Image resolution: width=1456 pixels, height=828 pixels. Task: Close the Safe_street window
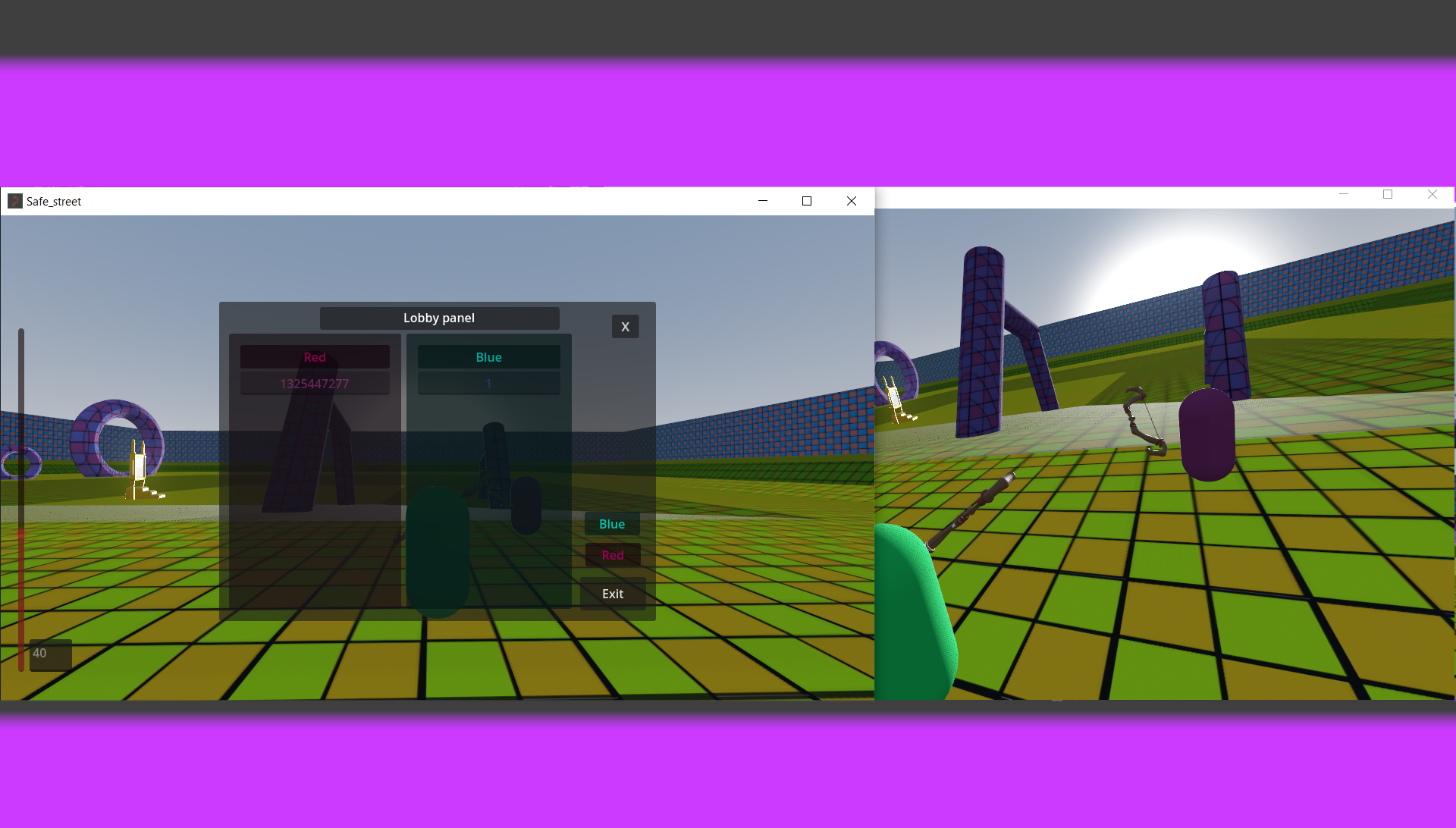click(x=851, y=201)
